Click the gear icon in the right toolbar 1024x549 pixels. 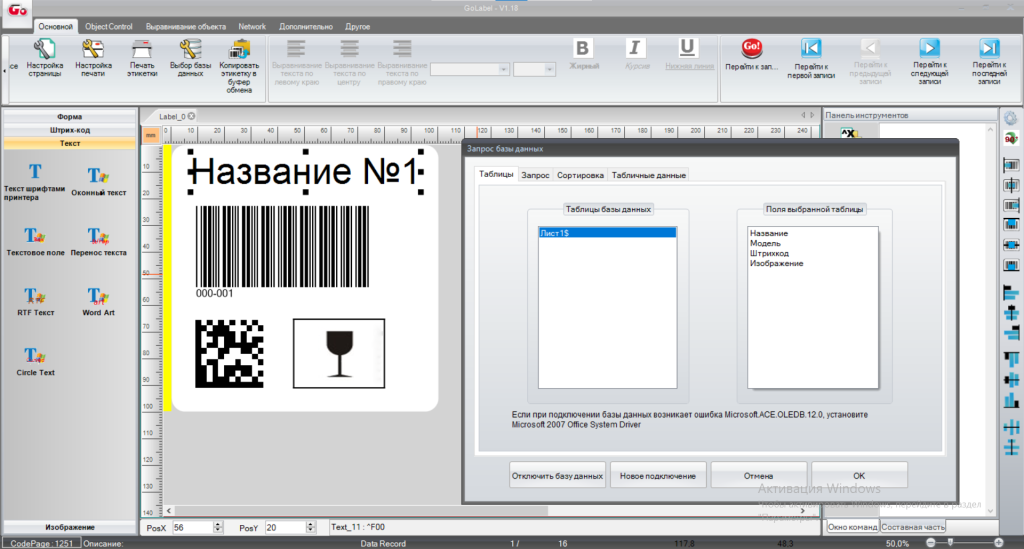[1011, 118]
